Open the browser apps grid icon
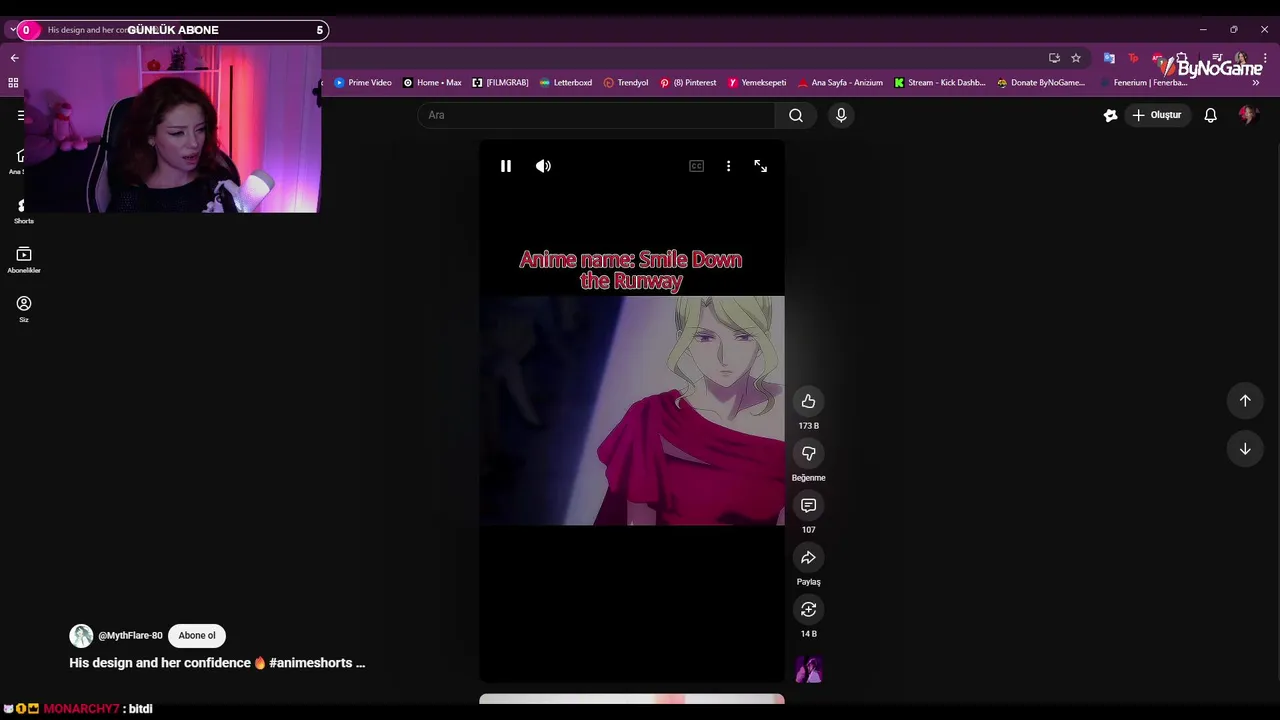1280x720 pixels. tap(13, 83)
